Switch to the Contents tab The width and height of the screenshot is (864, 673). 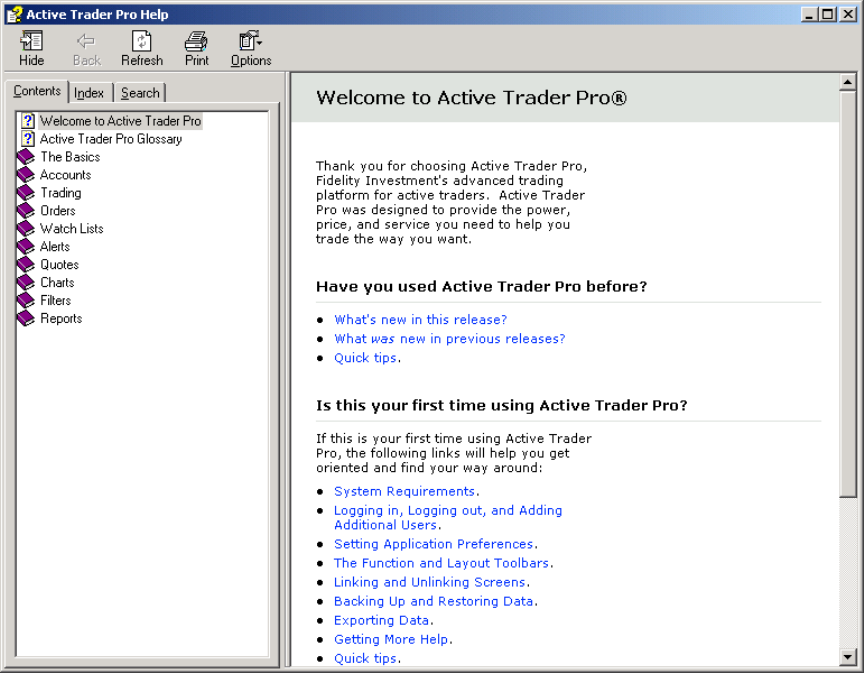(x=37, y=91)
